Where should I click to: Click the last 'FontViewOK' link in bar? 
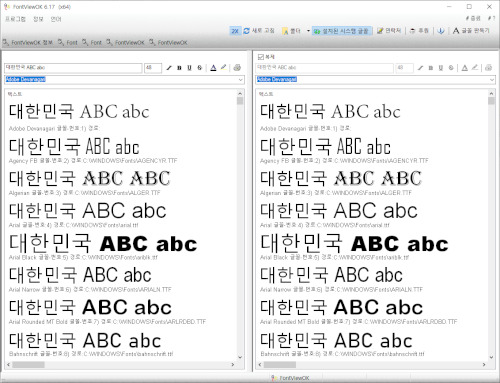point(168,42)
